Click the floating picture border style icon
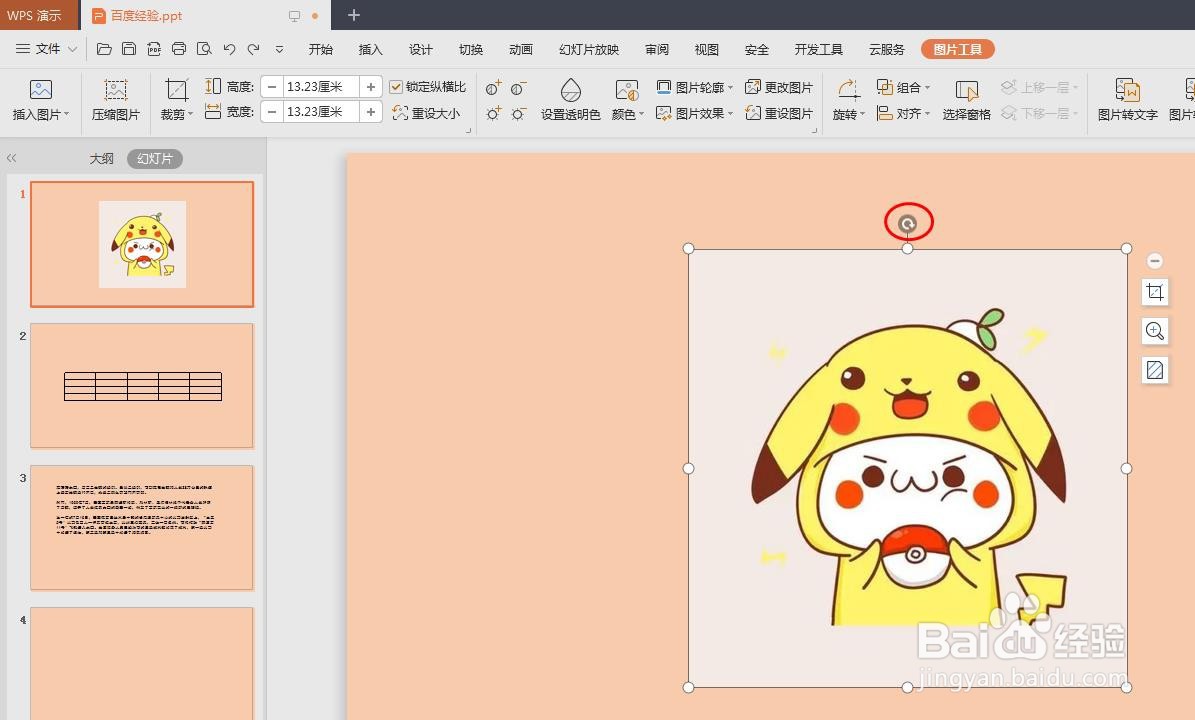 point(1155,370)
